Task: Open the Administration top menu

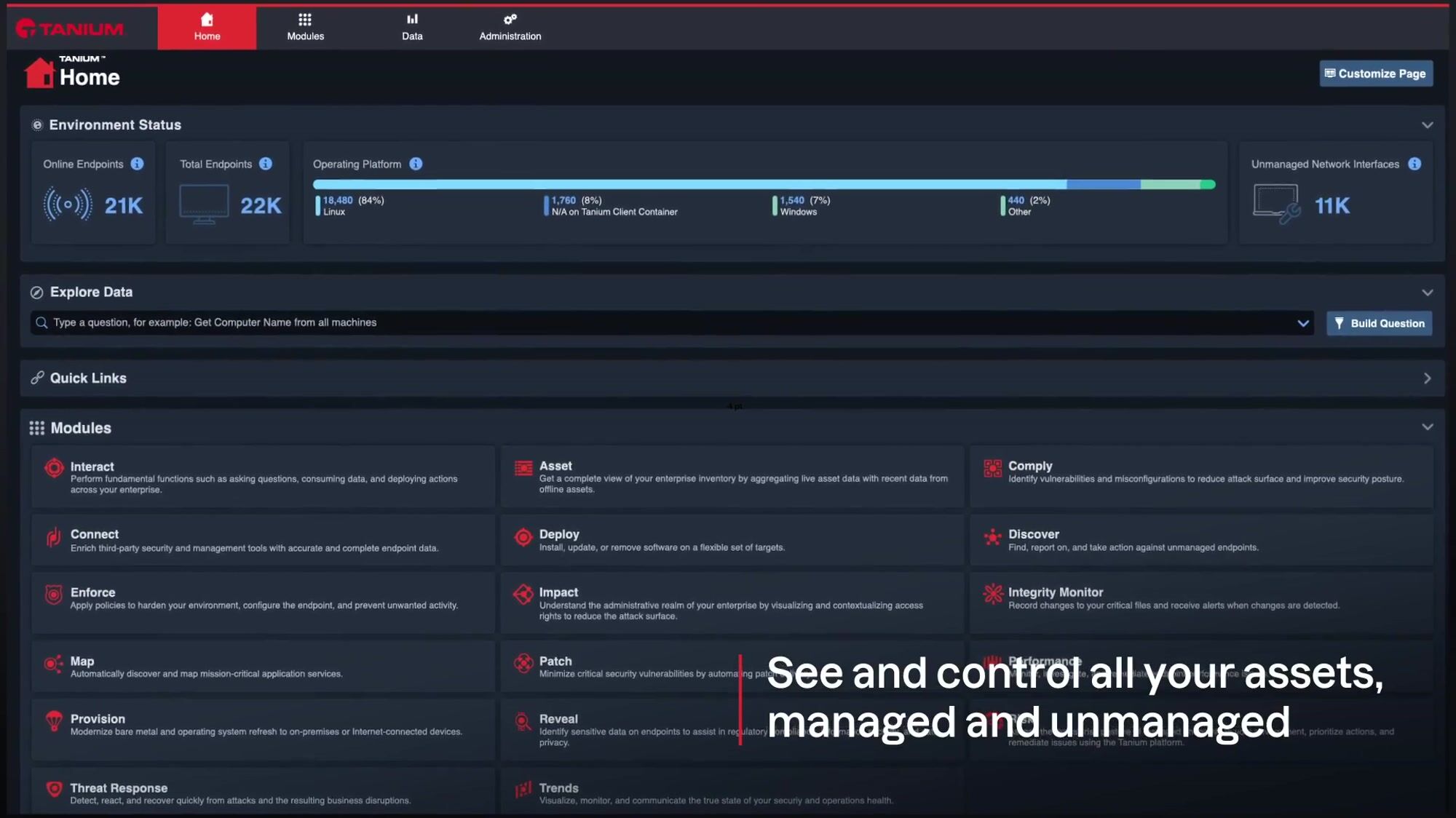Action: [510, 27]
